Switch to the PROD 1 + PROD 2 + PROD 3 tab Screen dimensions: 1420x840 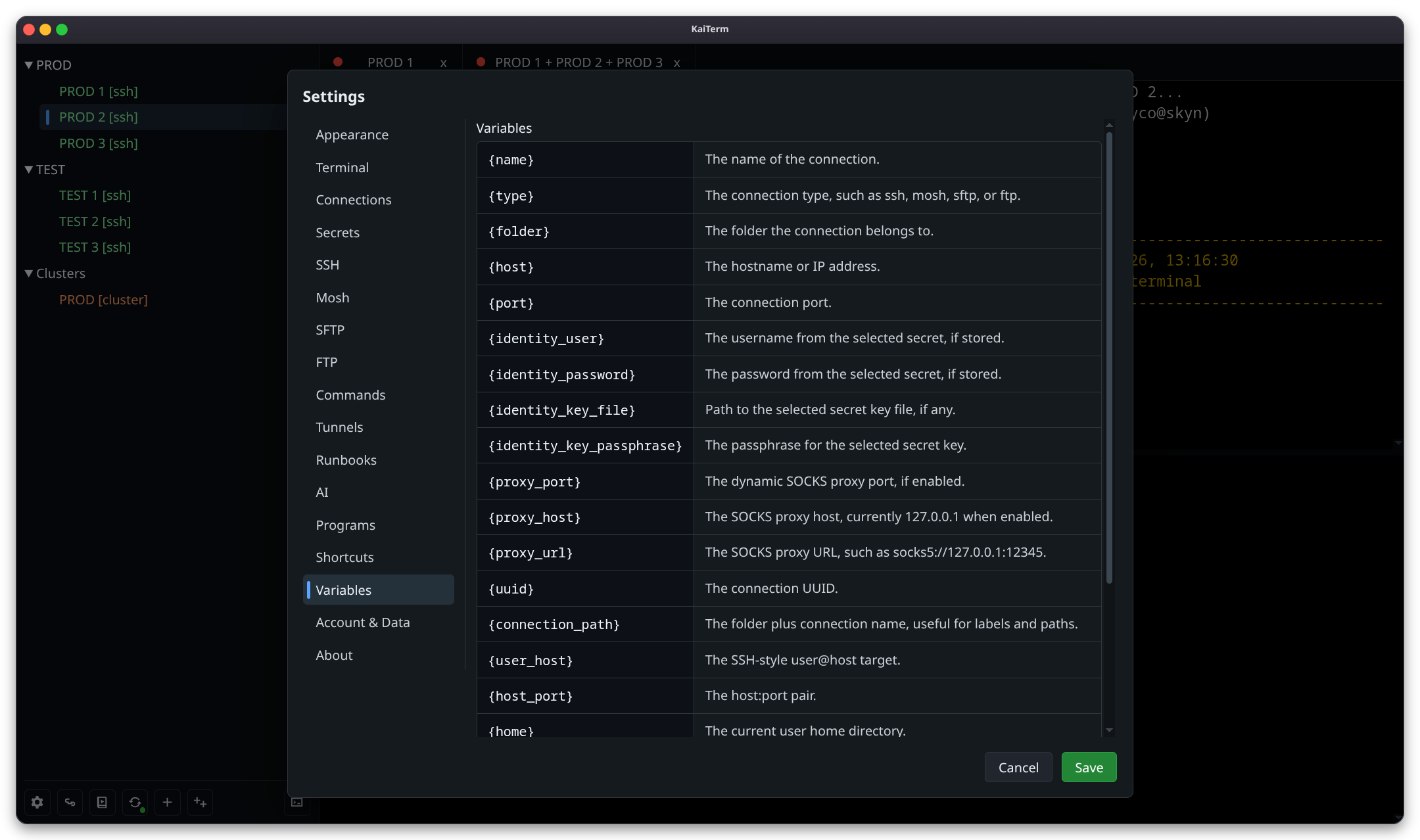[579, 62]
